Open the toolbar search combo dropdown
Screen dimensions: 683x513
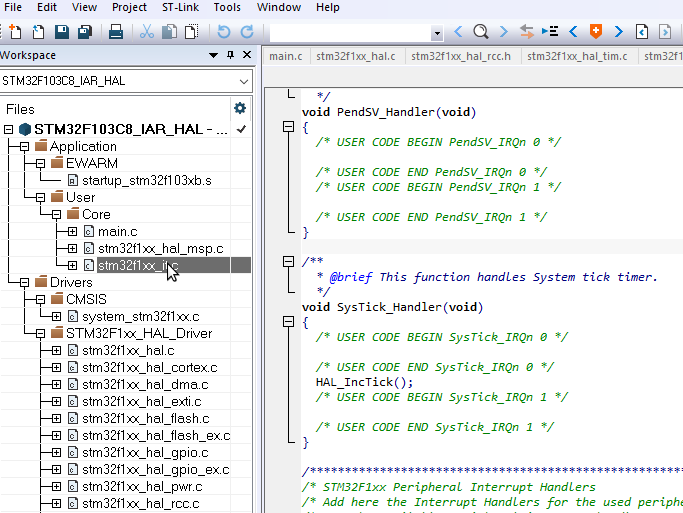point(436,33)
